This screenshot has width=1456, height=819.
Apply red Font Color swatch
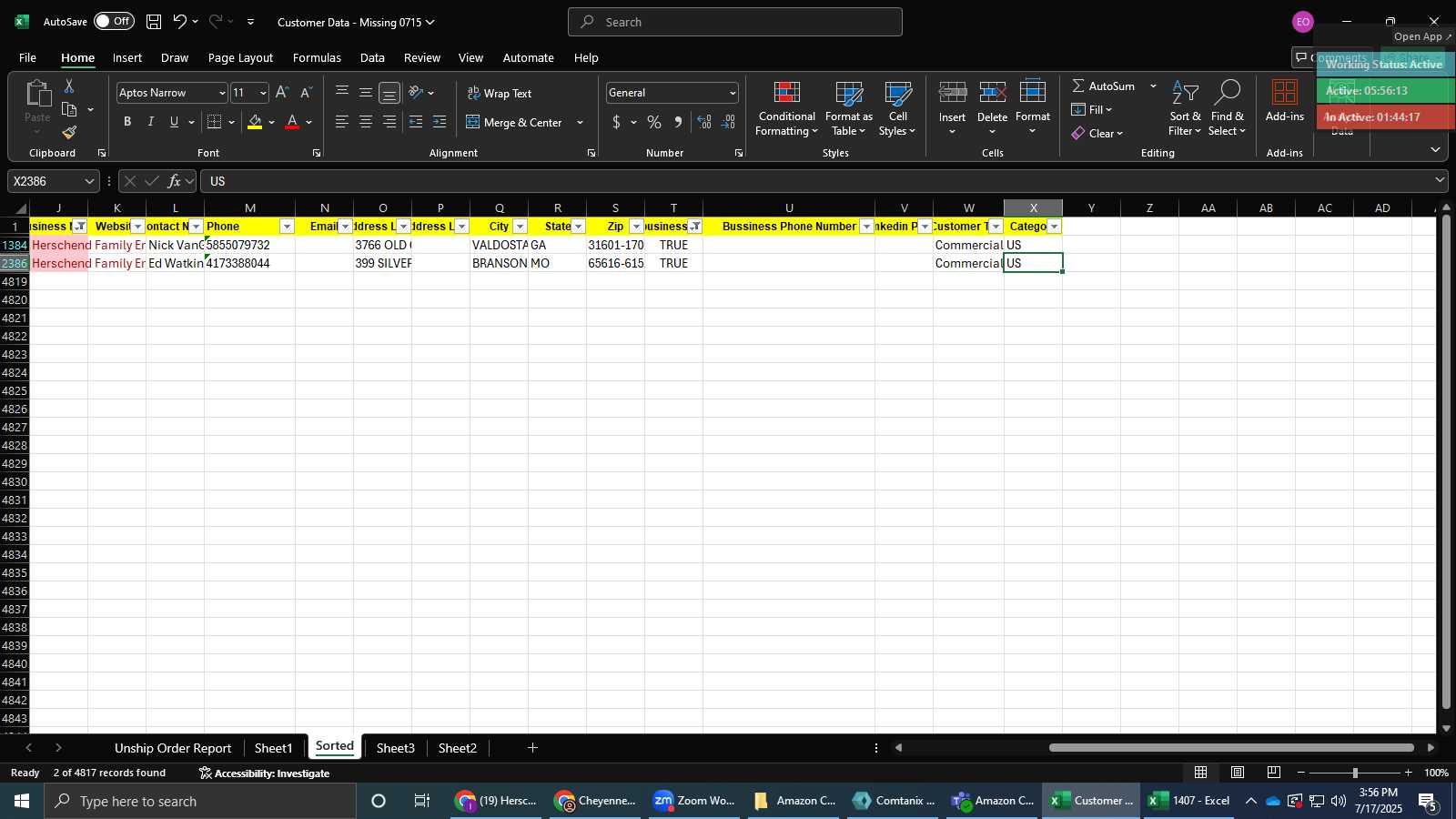(292, 122)
